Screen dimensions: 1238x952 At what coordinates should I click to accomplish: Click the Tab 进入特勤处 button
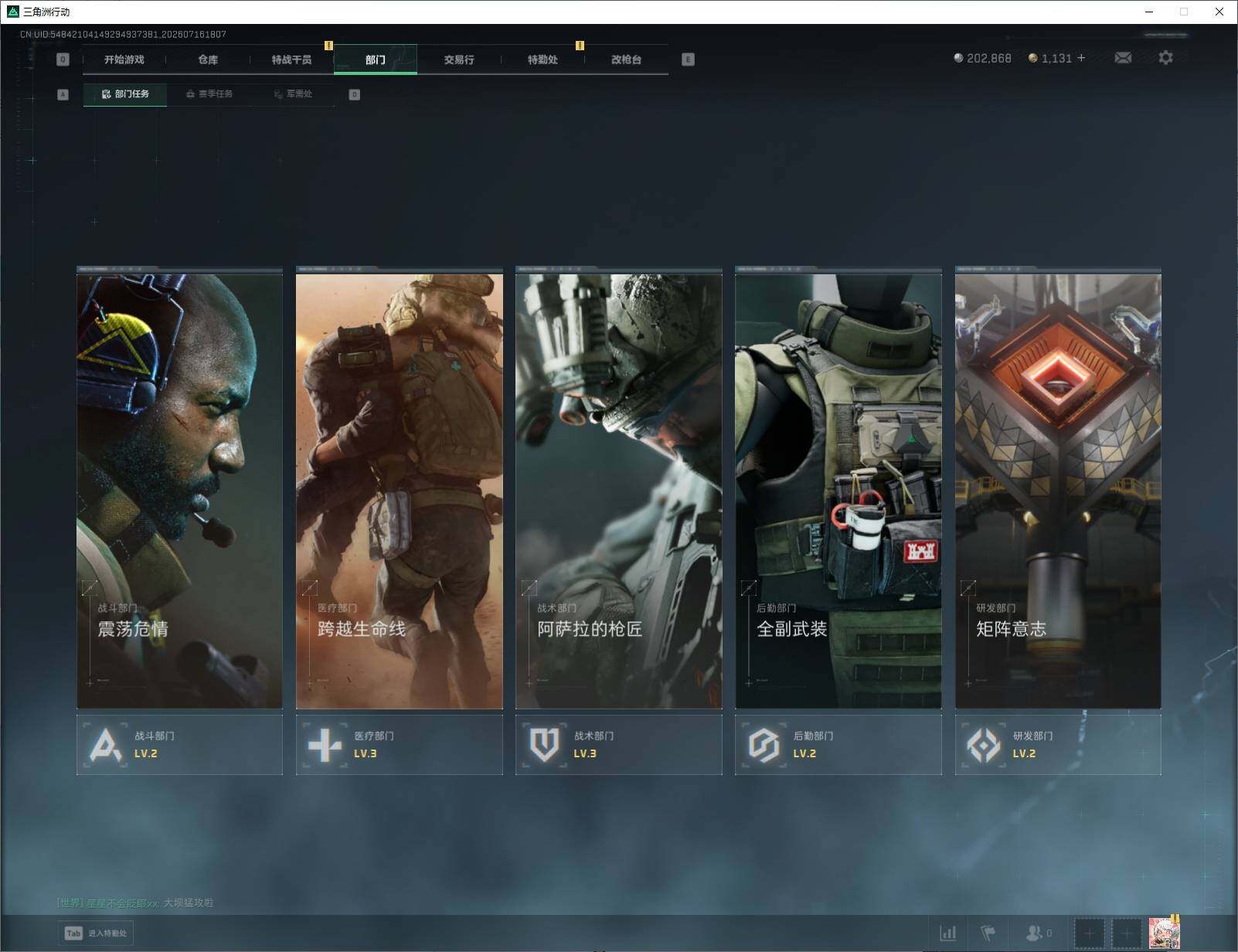(x=96, y=933)
